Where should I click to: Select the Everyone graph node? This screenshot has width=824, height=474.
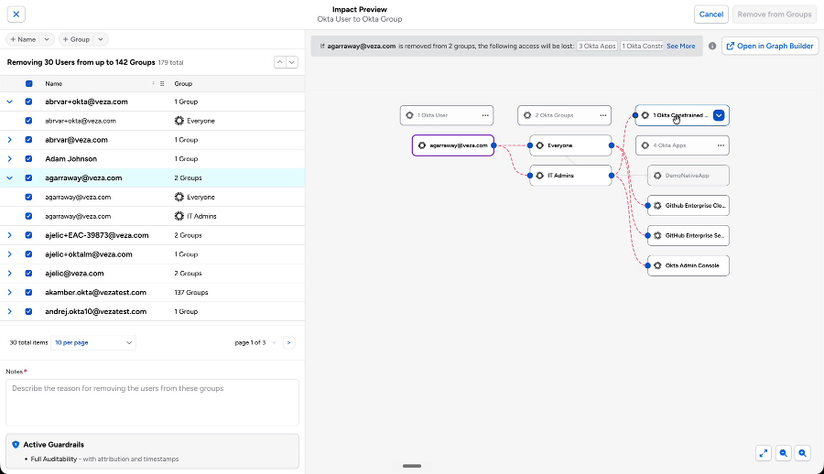tap(571, 146)
